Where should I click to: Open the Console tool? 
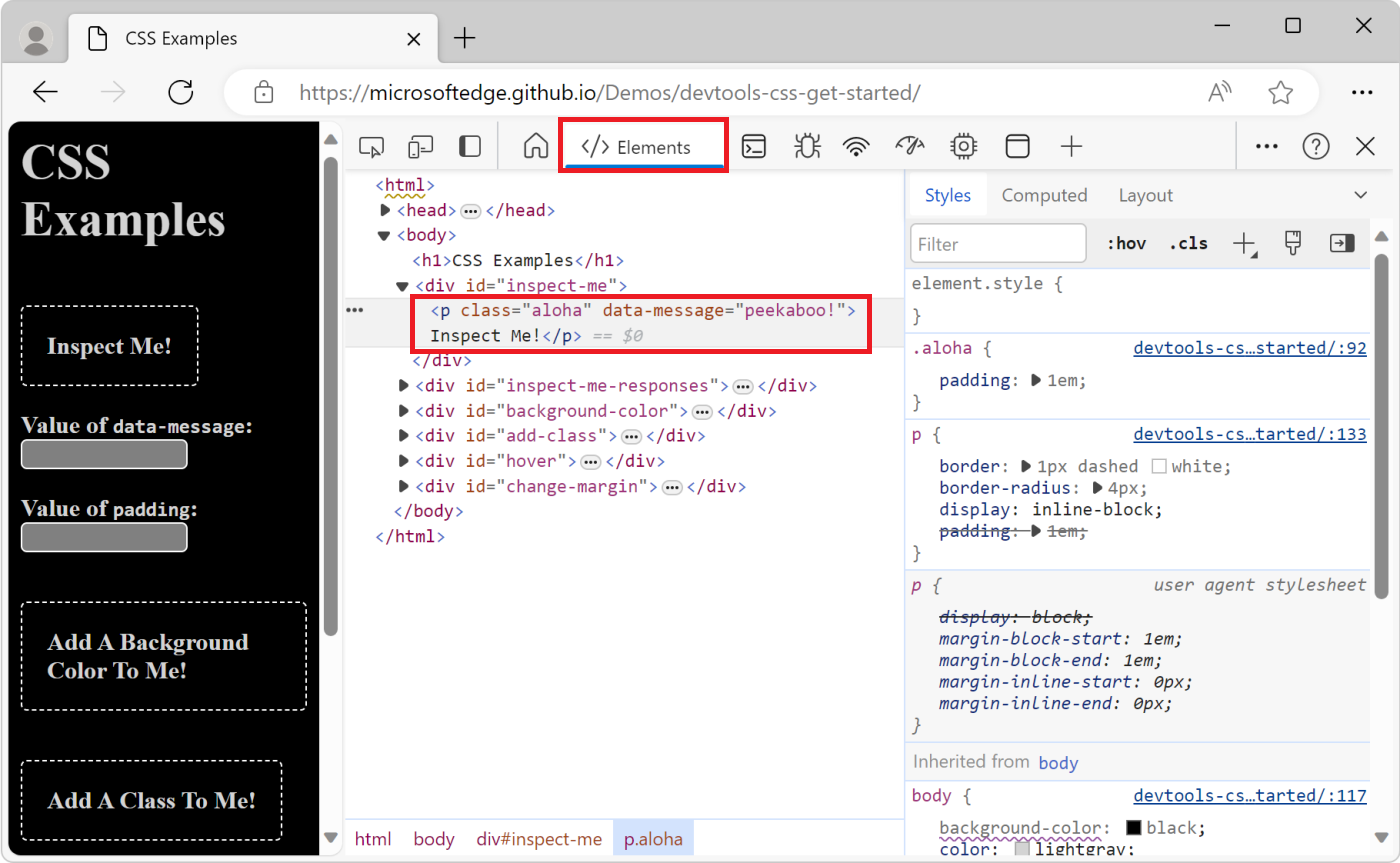[754, 146]
